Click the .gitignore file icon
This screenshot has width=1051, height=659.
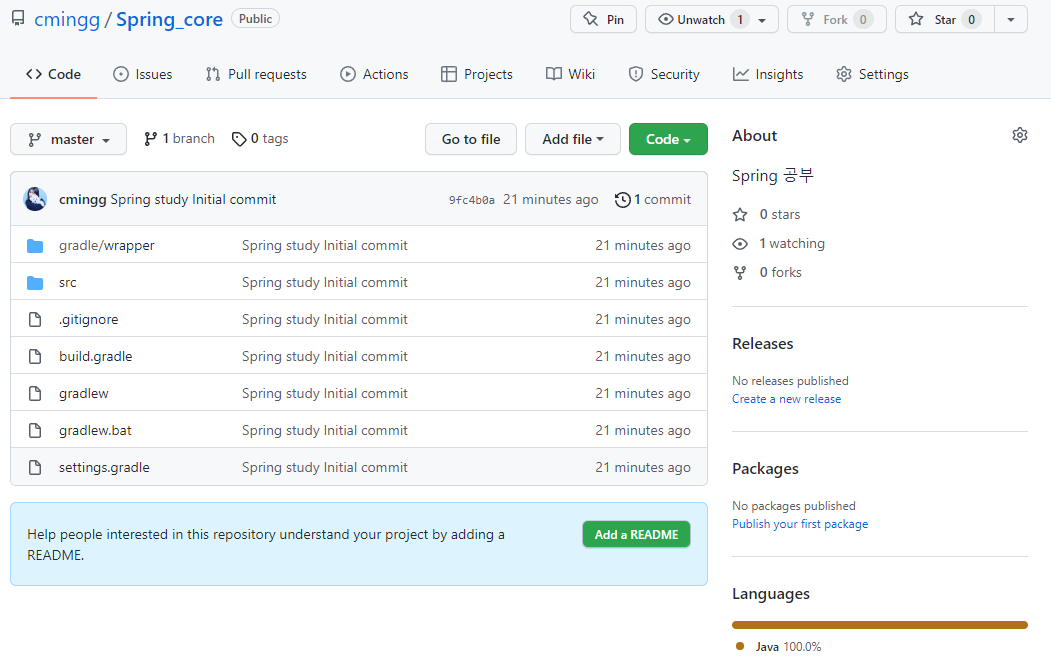pos(35,320)
